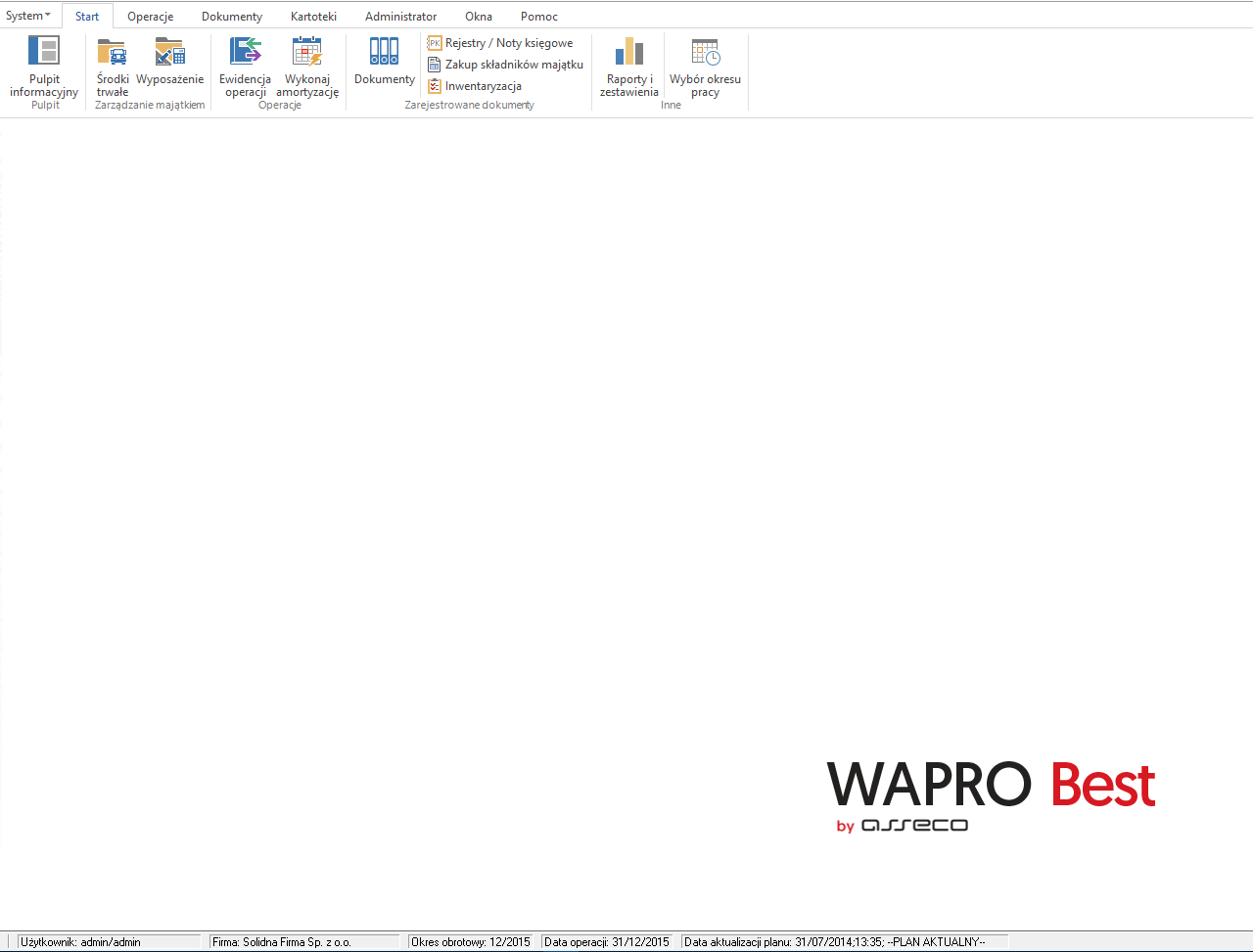Click the Pulpit informacyjny label
The image size is (1253, 952).
click(x=44, y=86)
